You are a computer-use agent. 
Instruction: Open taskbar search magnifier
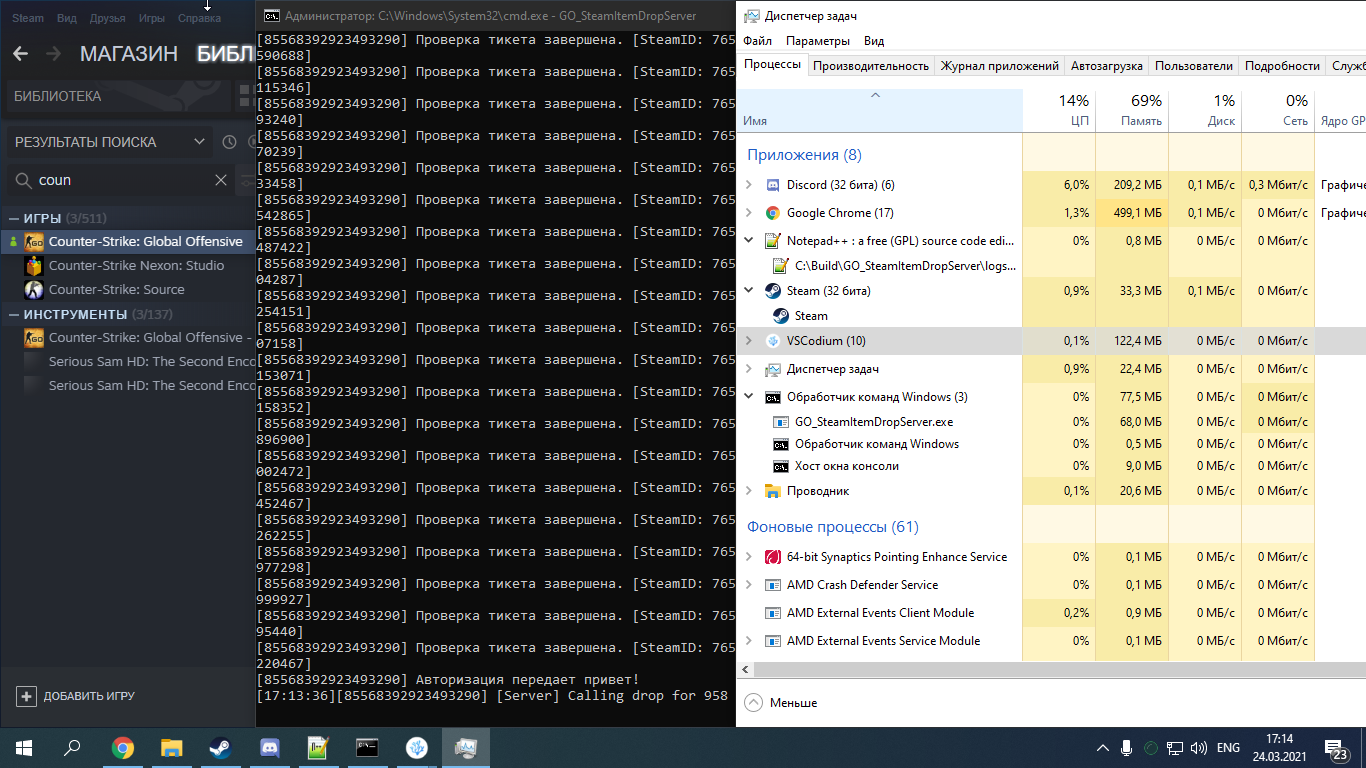pos(72,747)
